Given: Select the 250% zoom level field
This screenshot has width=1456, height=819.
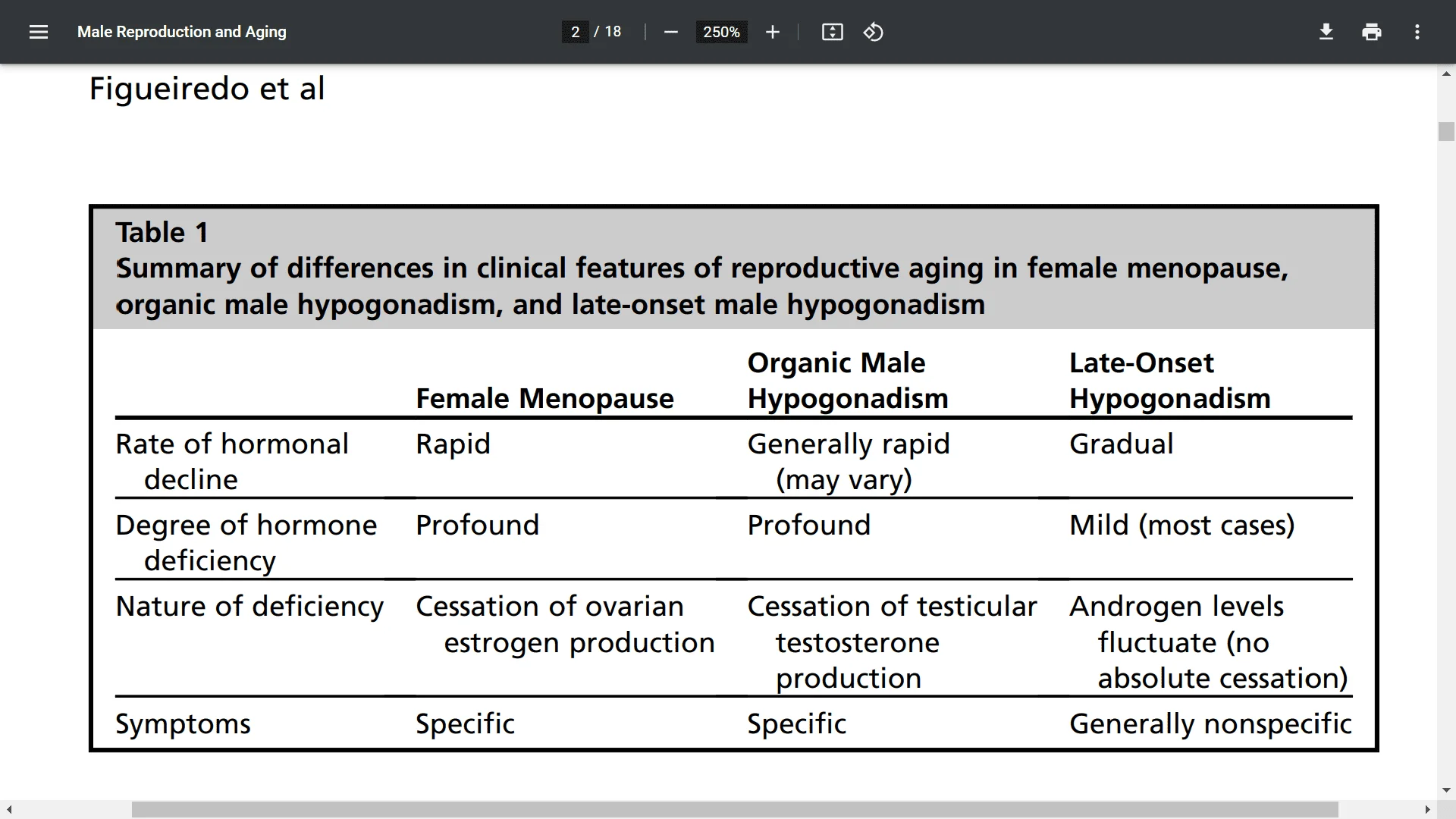Looking at the screenshot, I should click(x=721, y=32).
